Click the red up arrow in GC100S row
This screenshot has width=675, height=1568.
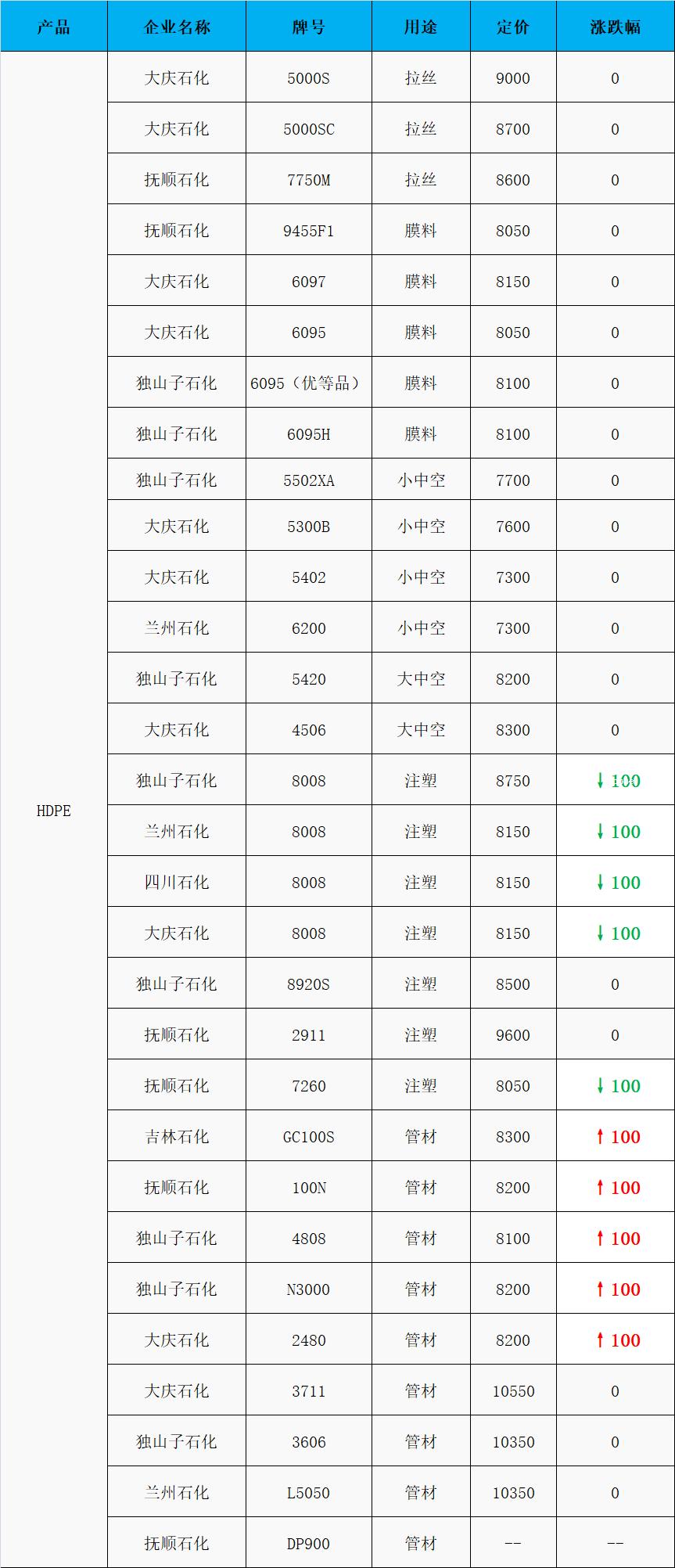(x=600, y=1136)
